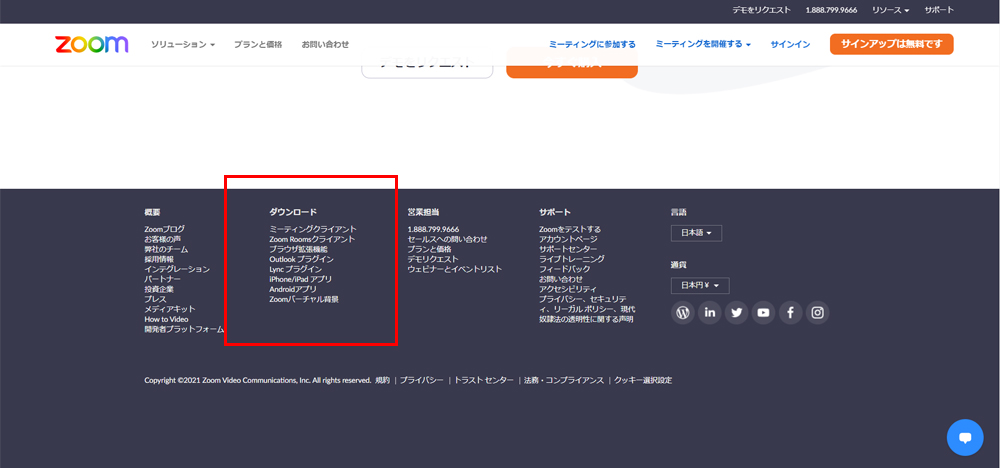Open 採用情報 footer link
Screen dimensions: 1000x468
point(159,260)
